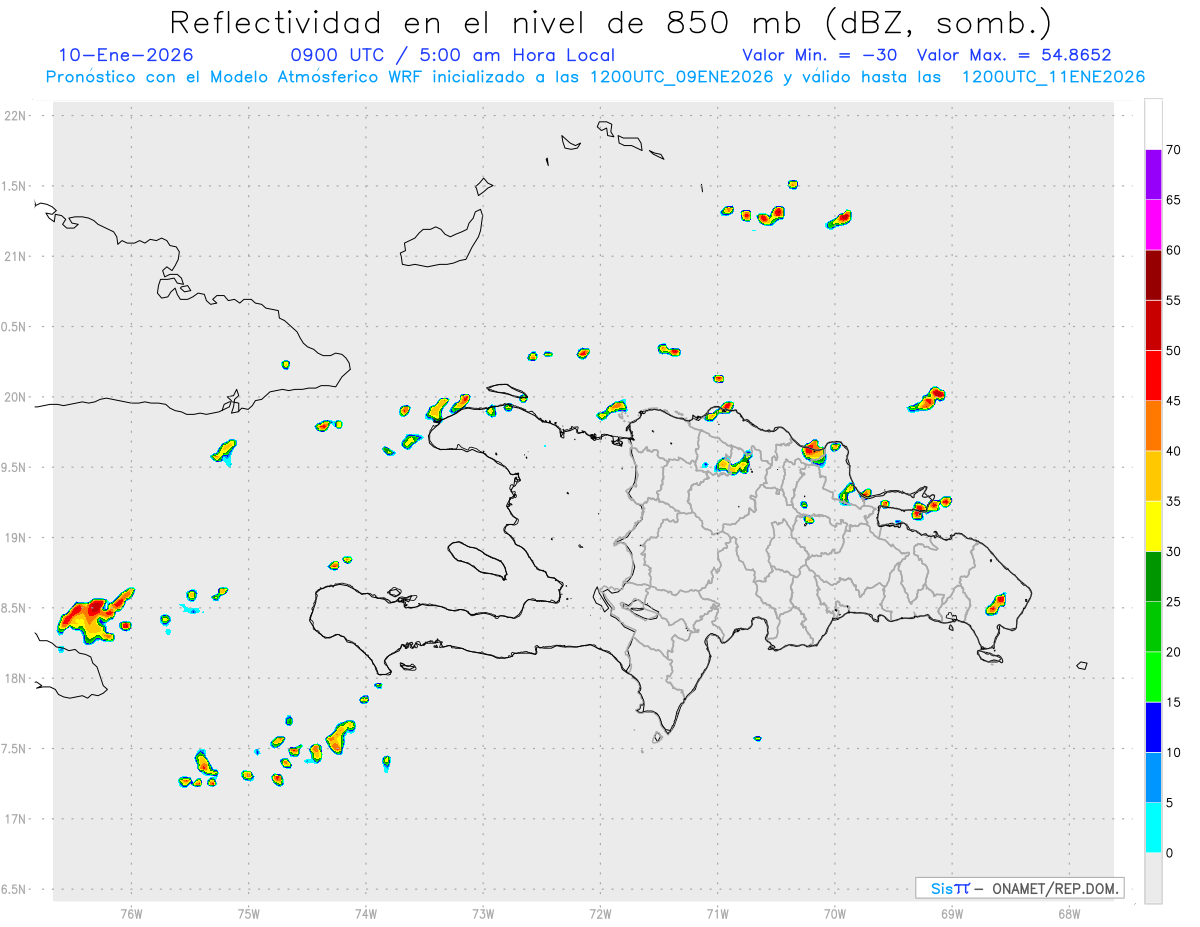Click the colorbar tick label '55'
Screen dimensions: 1200x927
click(x=1174, y=300)
